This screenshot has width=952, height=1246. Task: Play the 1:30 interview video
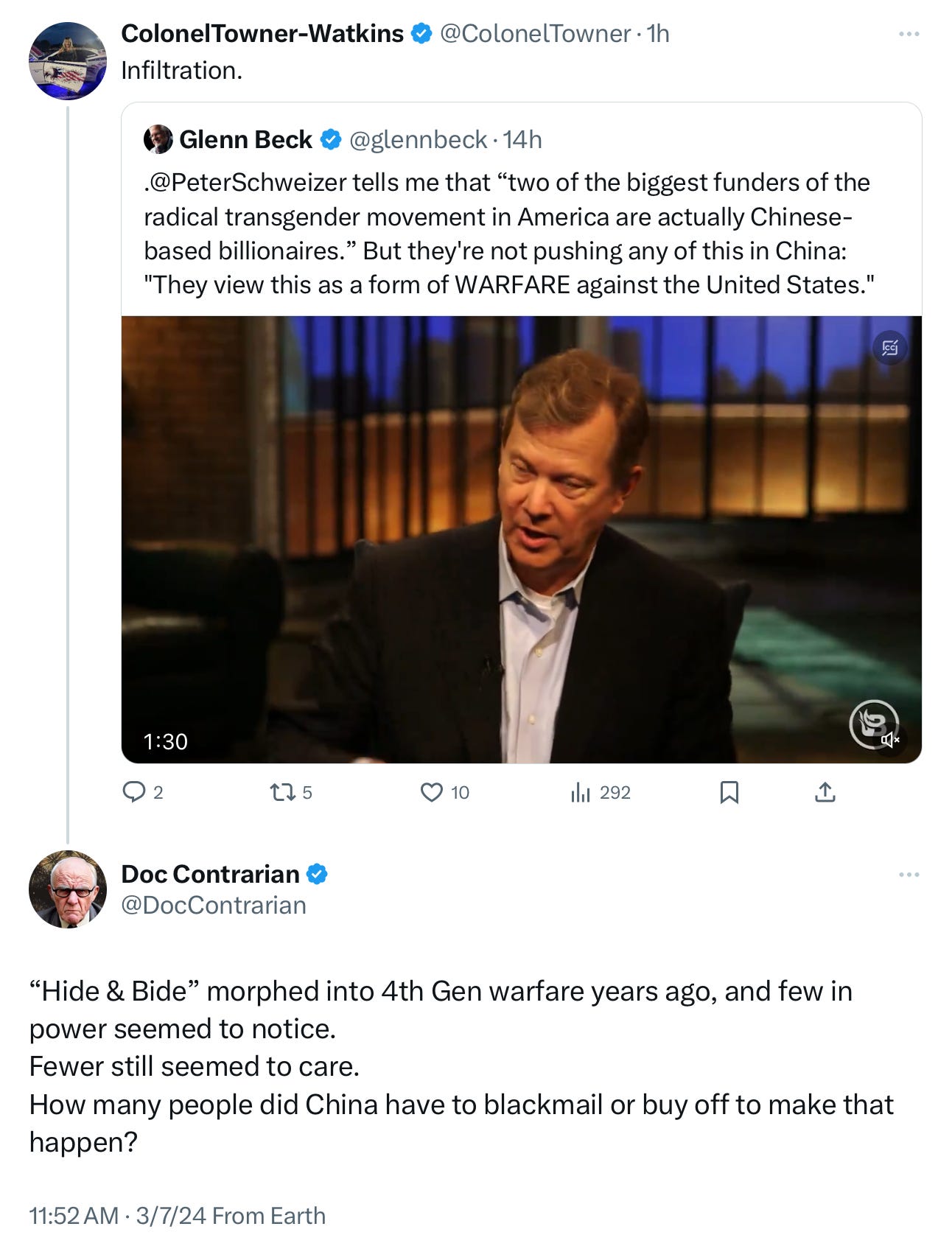(521, 539)
